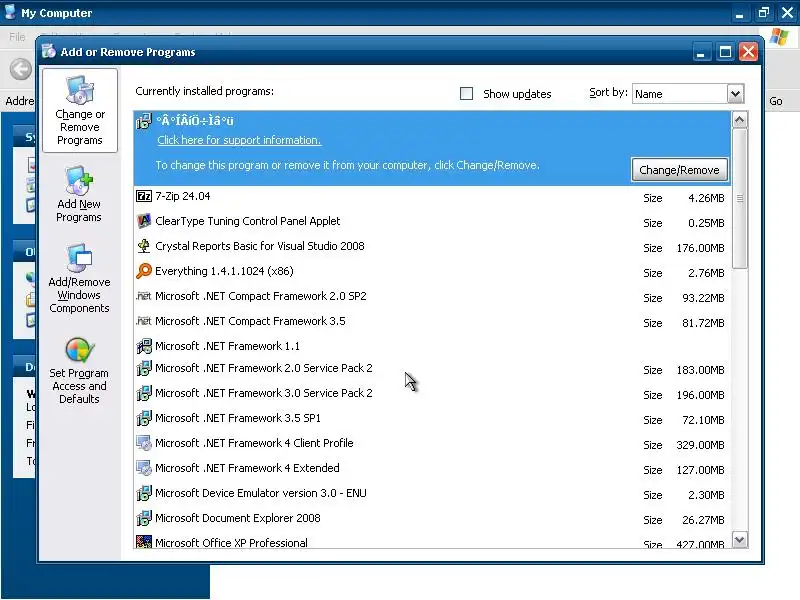The width and height of the screenshot is (800, 600).
Task: Click Windows flag logo in My Computer window
Action: click(x=779, y=37)
